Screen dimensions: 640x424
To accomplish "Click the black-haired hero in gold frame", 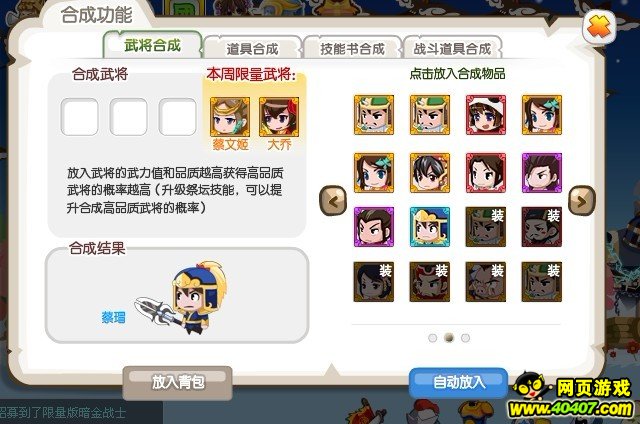I will click(x=430, y=173).
